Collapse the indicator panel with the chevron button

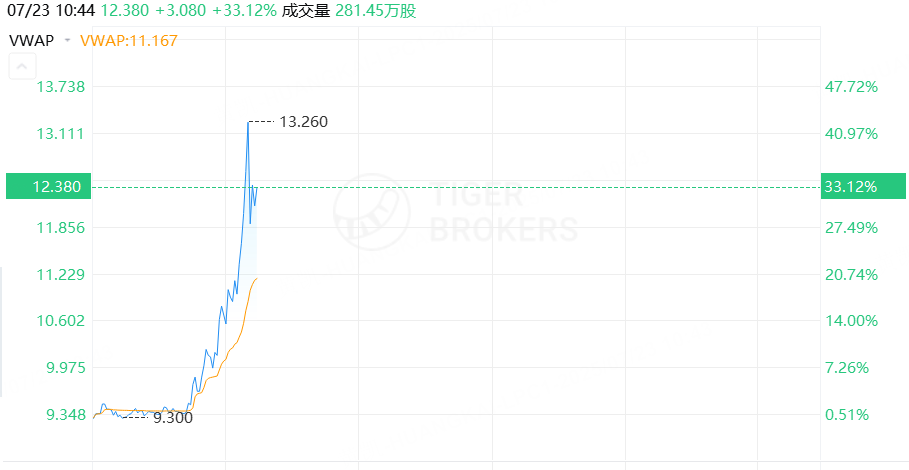[22, 66]
